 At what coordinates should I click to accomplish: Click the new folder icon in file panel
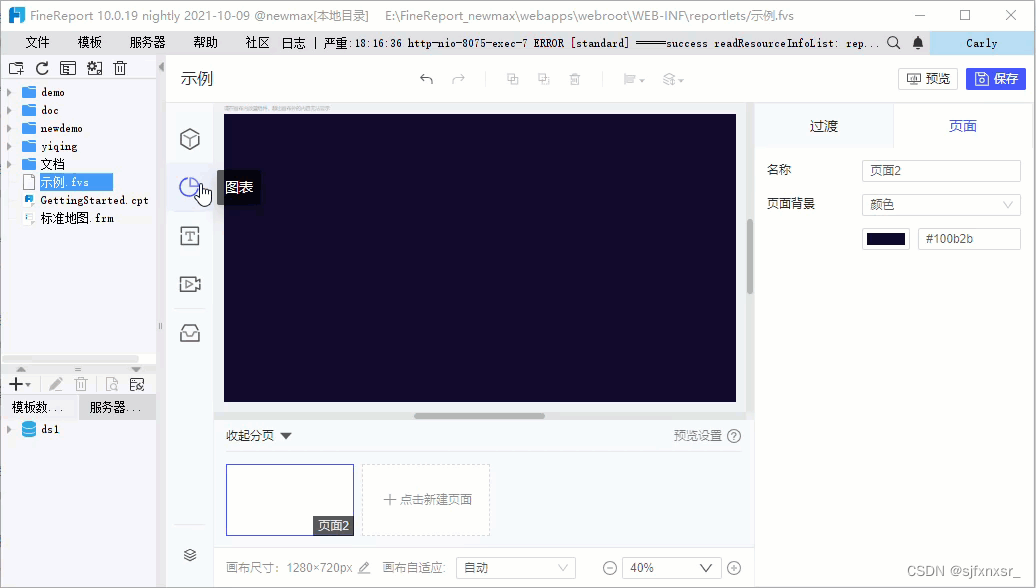click(16, 68)
